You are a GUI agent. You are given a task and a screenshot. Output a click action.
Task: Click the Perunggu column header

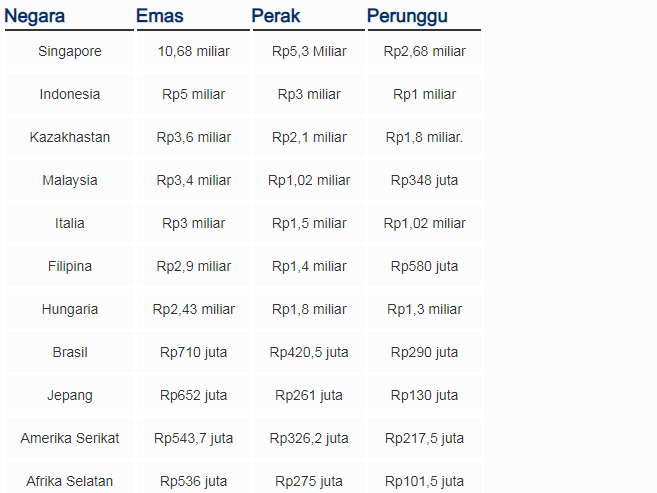[x=407, y=16]
